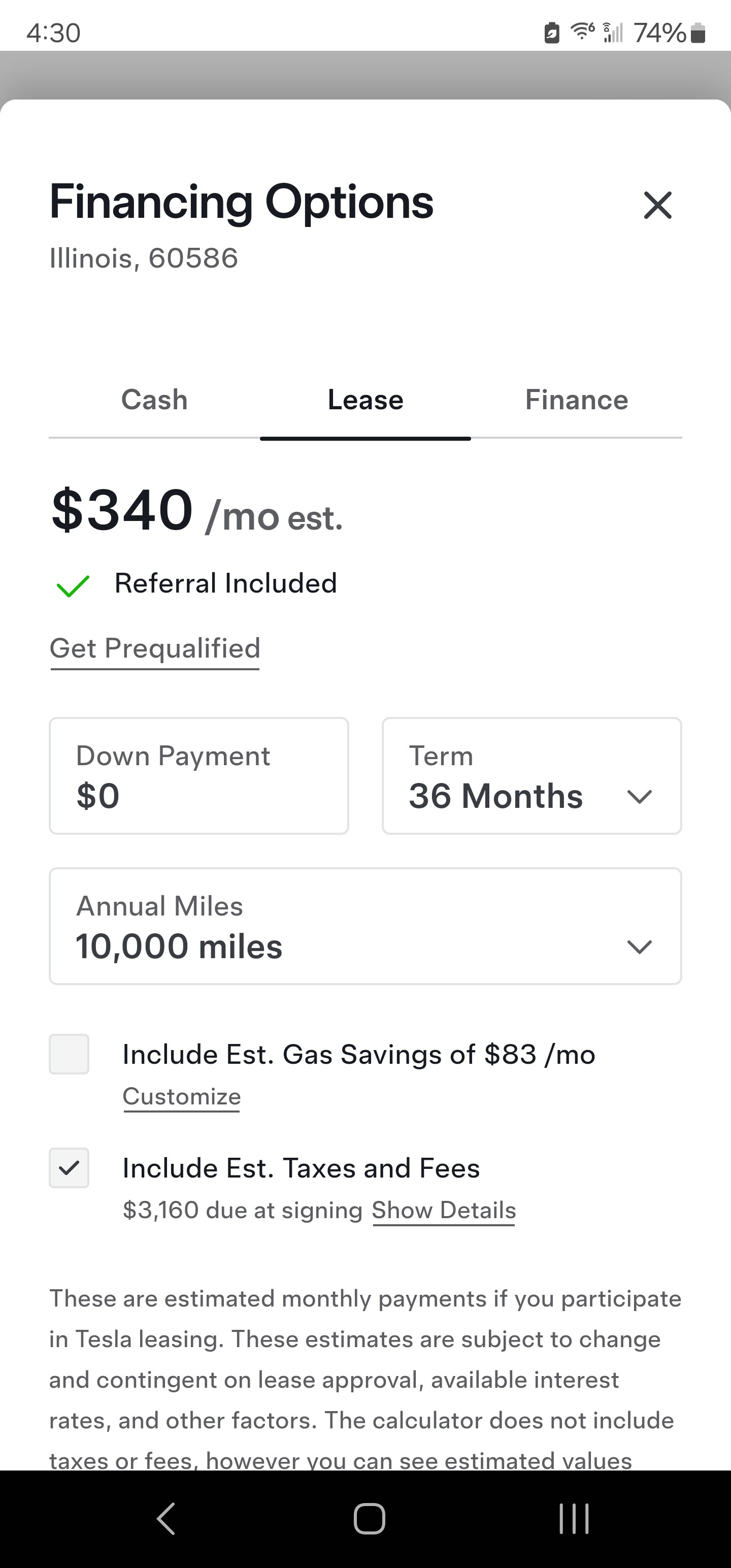Image resolution: width=731 pixels, height=1568 pixels.
Task: Switch to the Cash tab
Action: tap(155, 401)
